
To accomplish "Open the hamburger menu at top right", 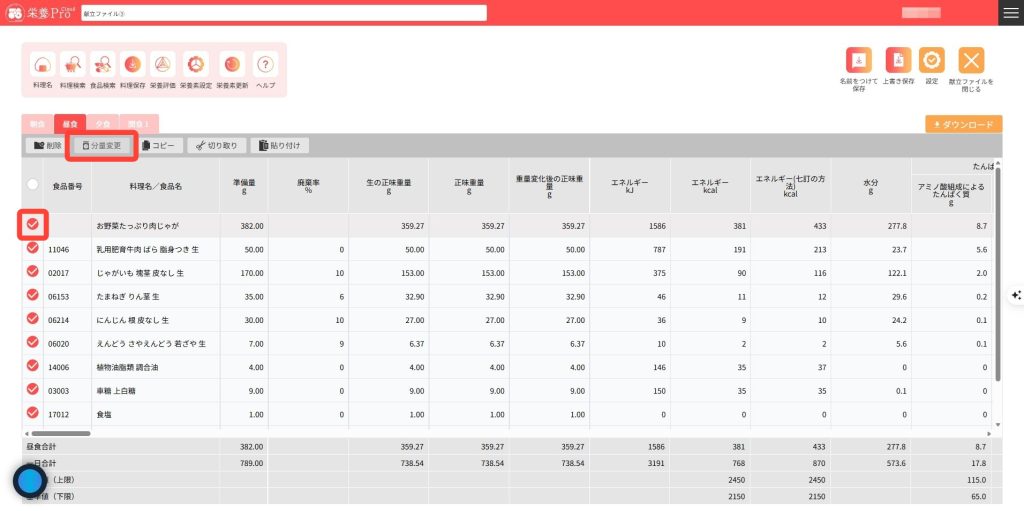I will 1010,12.
